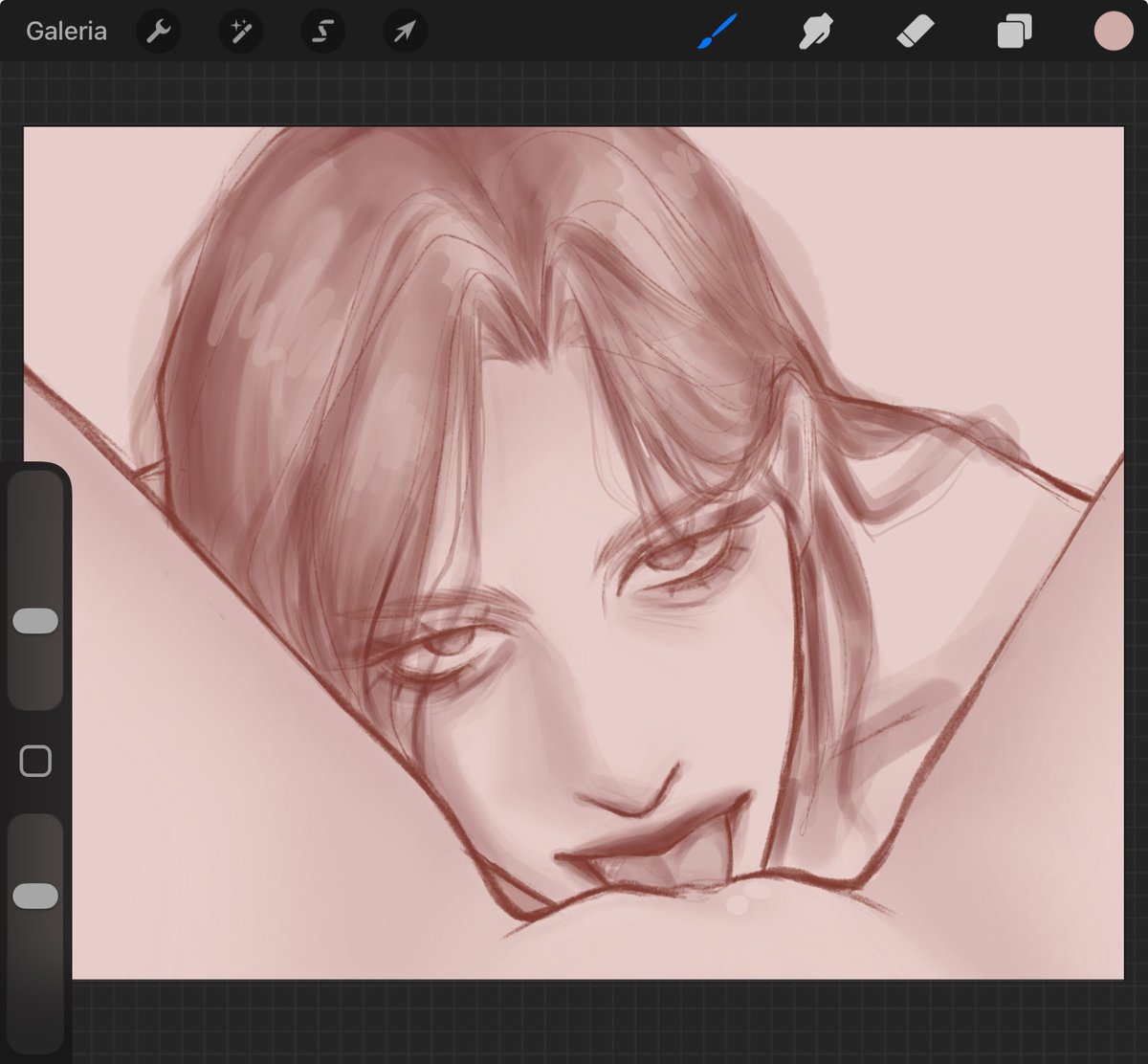
Task: Select the Brush tool
Action: click(717, 32)
